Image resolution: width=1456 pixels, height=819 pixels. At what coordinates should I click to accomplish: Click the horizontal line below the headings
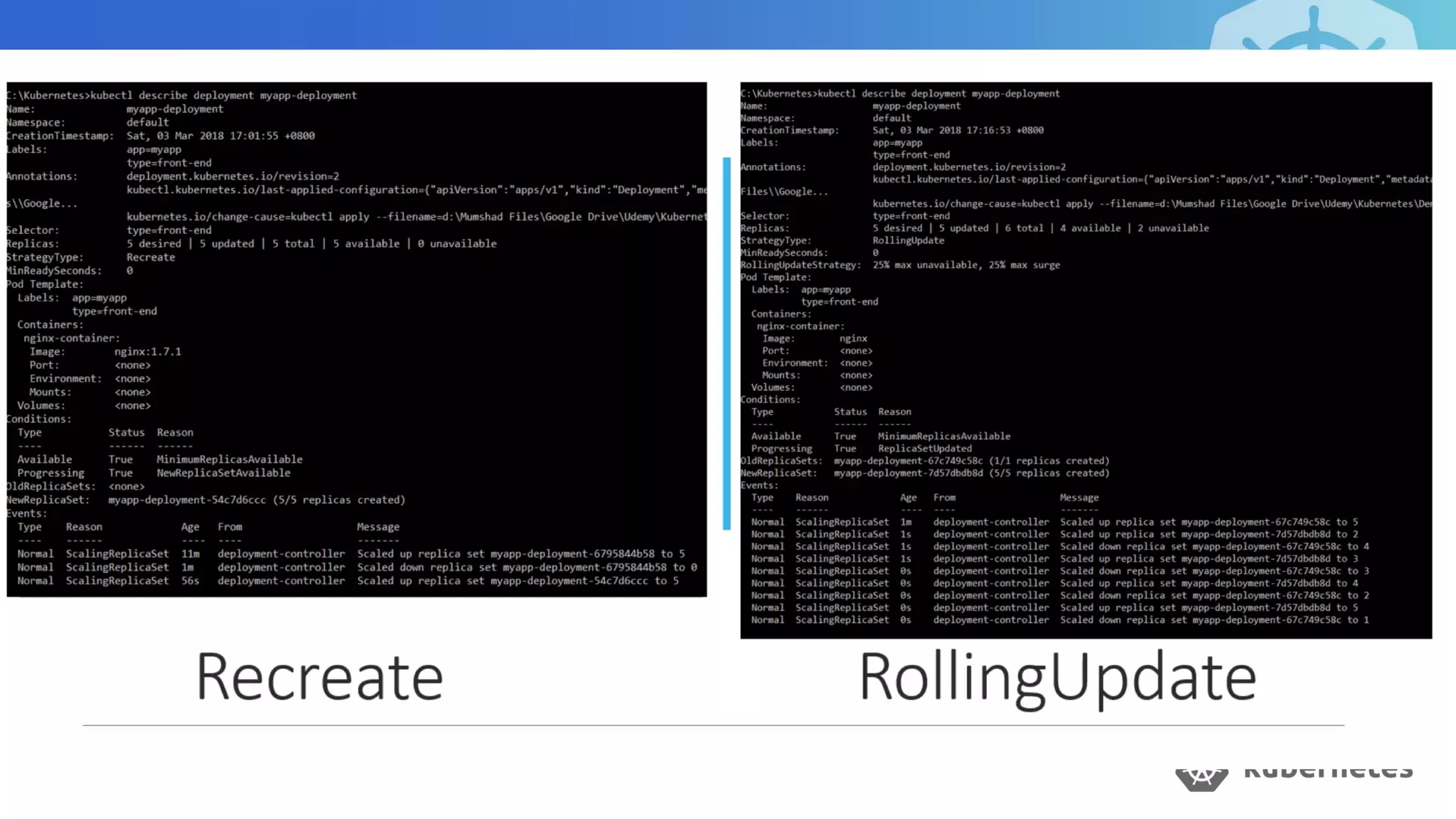(x=713, y=725)
